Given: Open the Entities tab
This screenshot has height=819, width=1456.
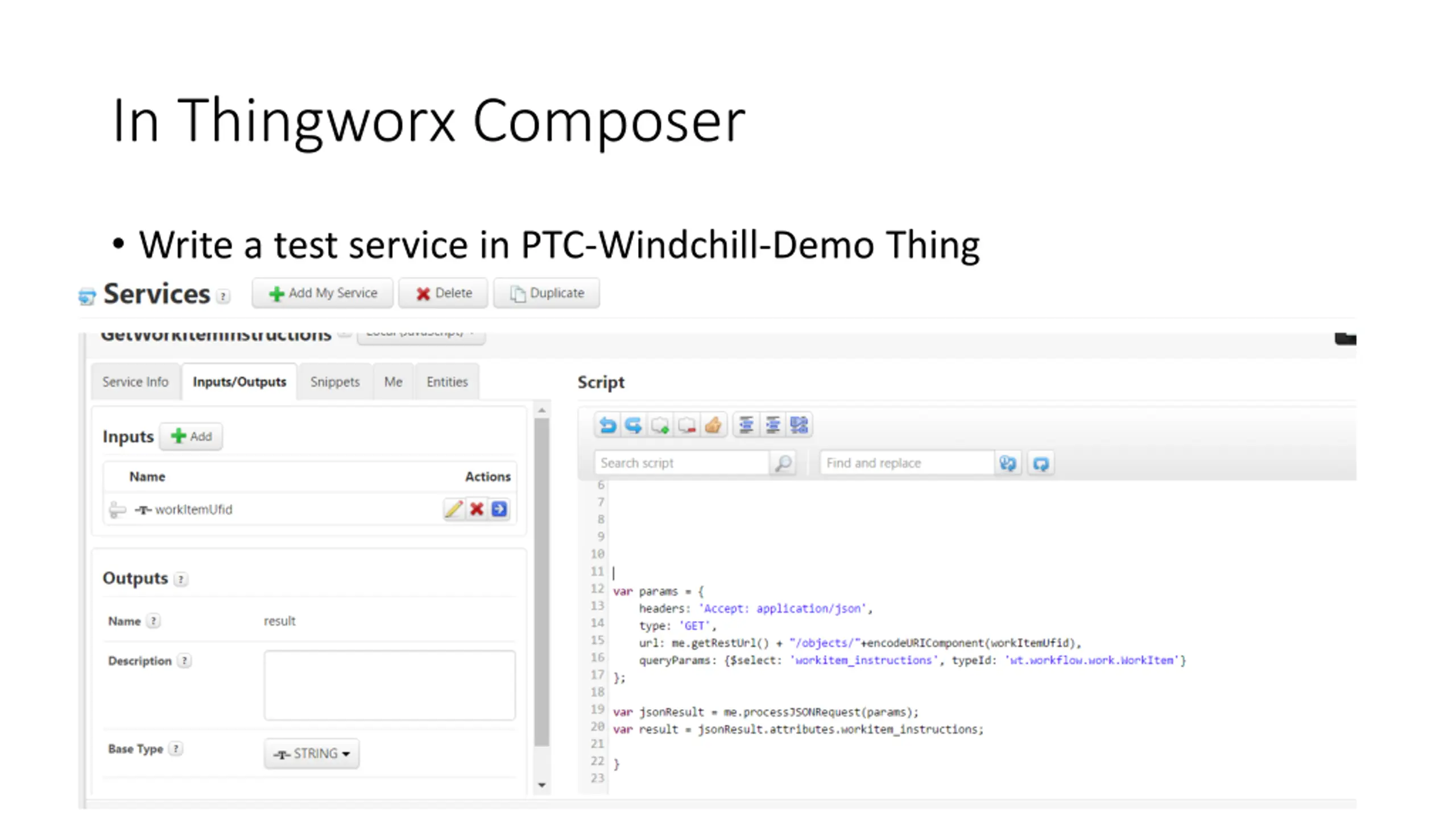Looking at the screenshot, I should [447, 382].
